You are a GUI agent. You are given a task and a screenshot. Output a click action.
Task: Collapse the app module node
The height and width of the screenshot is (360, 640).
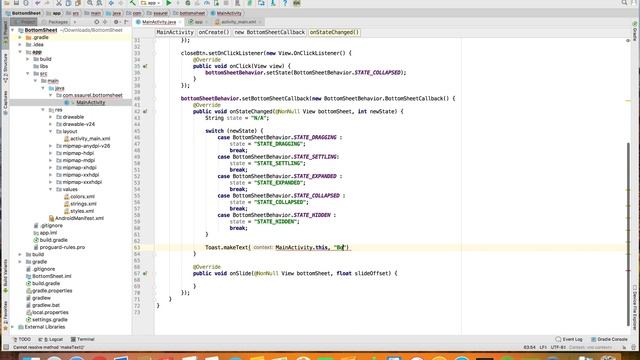click(20, 52)
